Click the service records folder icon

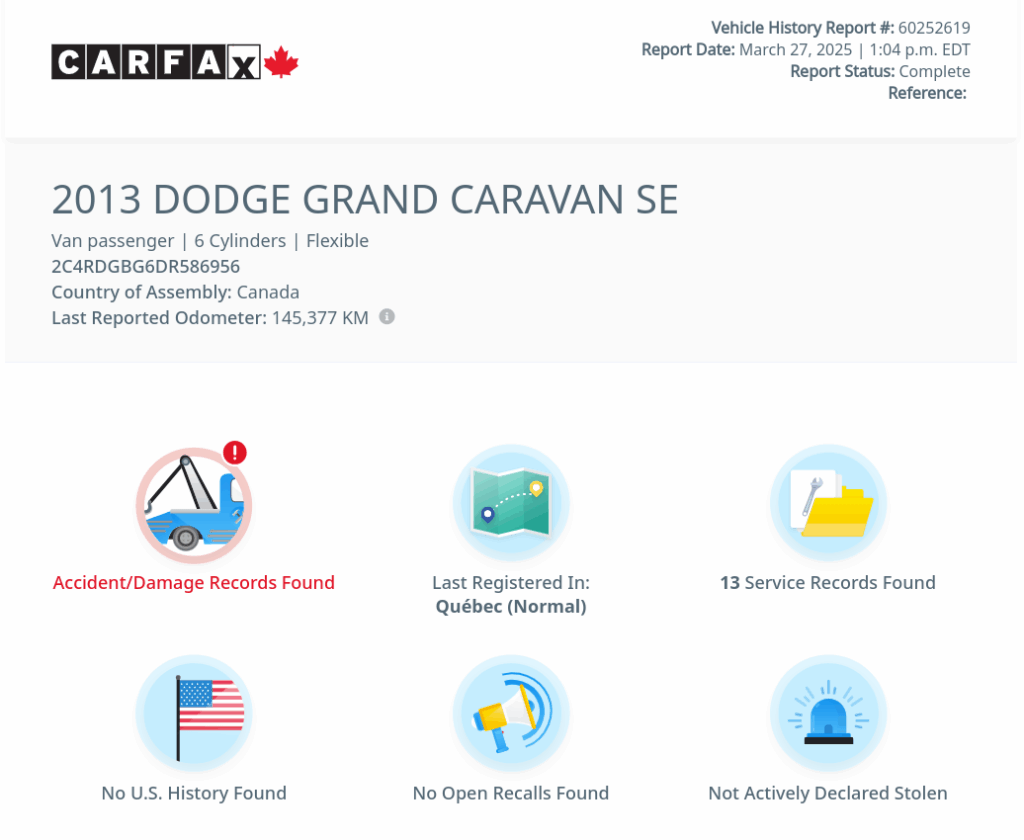tap(828, 503)
